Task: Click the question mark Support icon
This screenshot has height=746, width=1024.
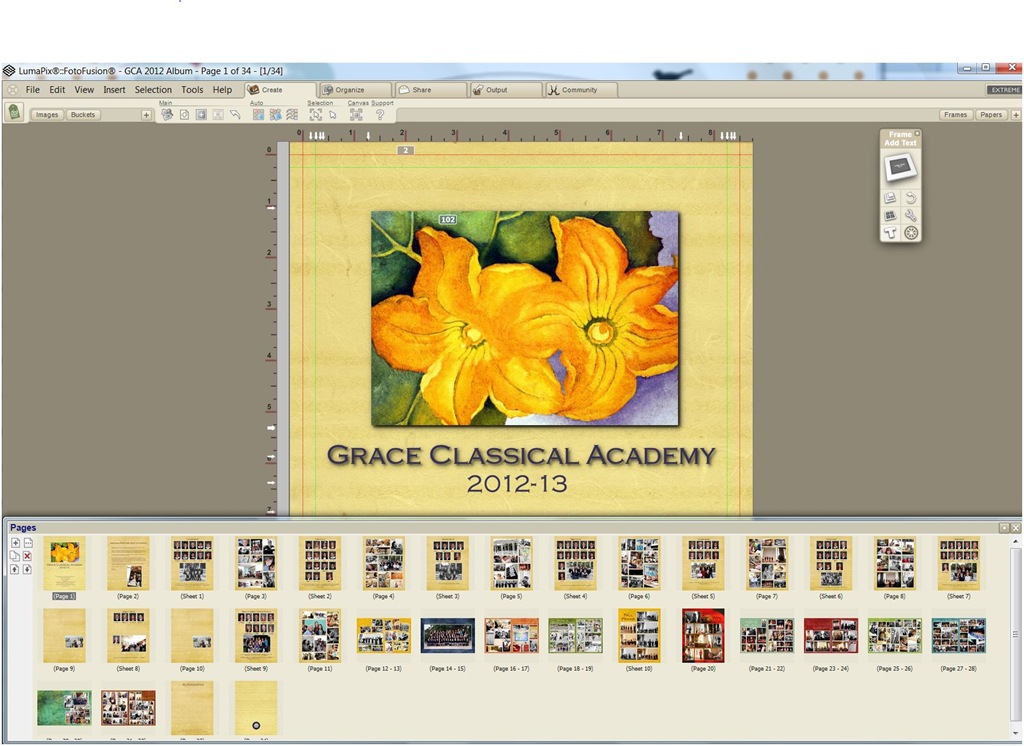Action: 380,114
